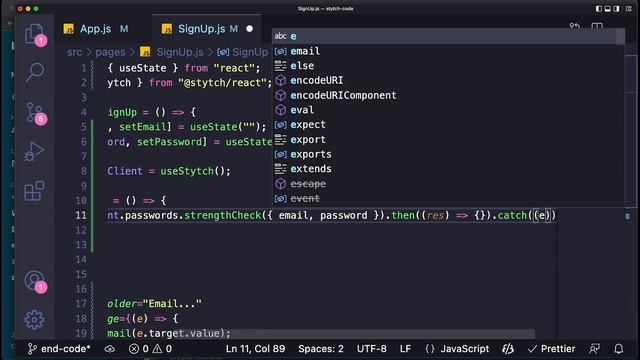Click the setPassword identifier on line 6

(x=169, y=142)
